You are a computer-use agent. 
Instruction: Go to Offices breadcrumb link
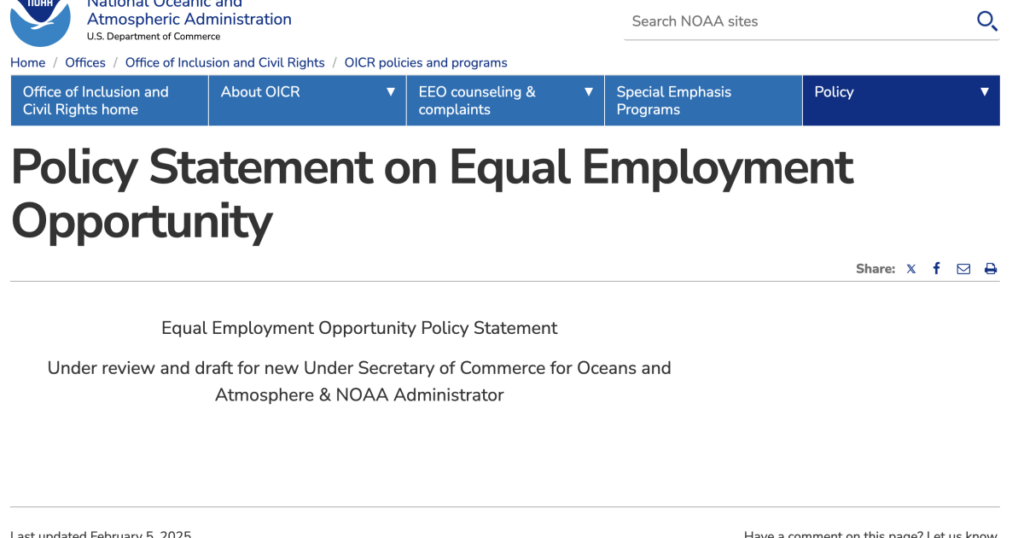point(85,63)
